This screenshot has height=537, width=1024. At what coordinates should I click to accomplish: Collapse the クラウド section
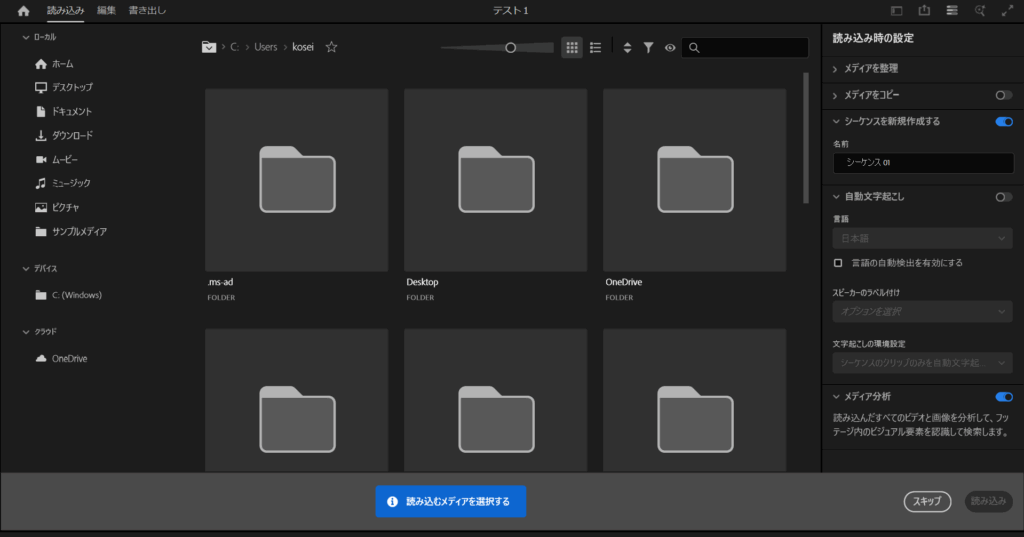(x=26, y=332)
